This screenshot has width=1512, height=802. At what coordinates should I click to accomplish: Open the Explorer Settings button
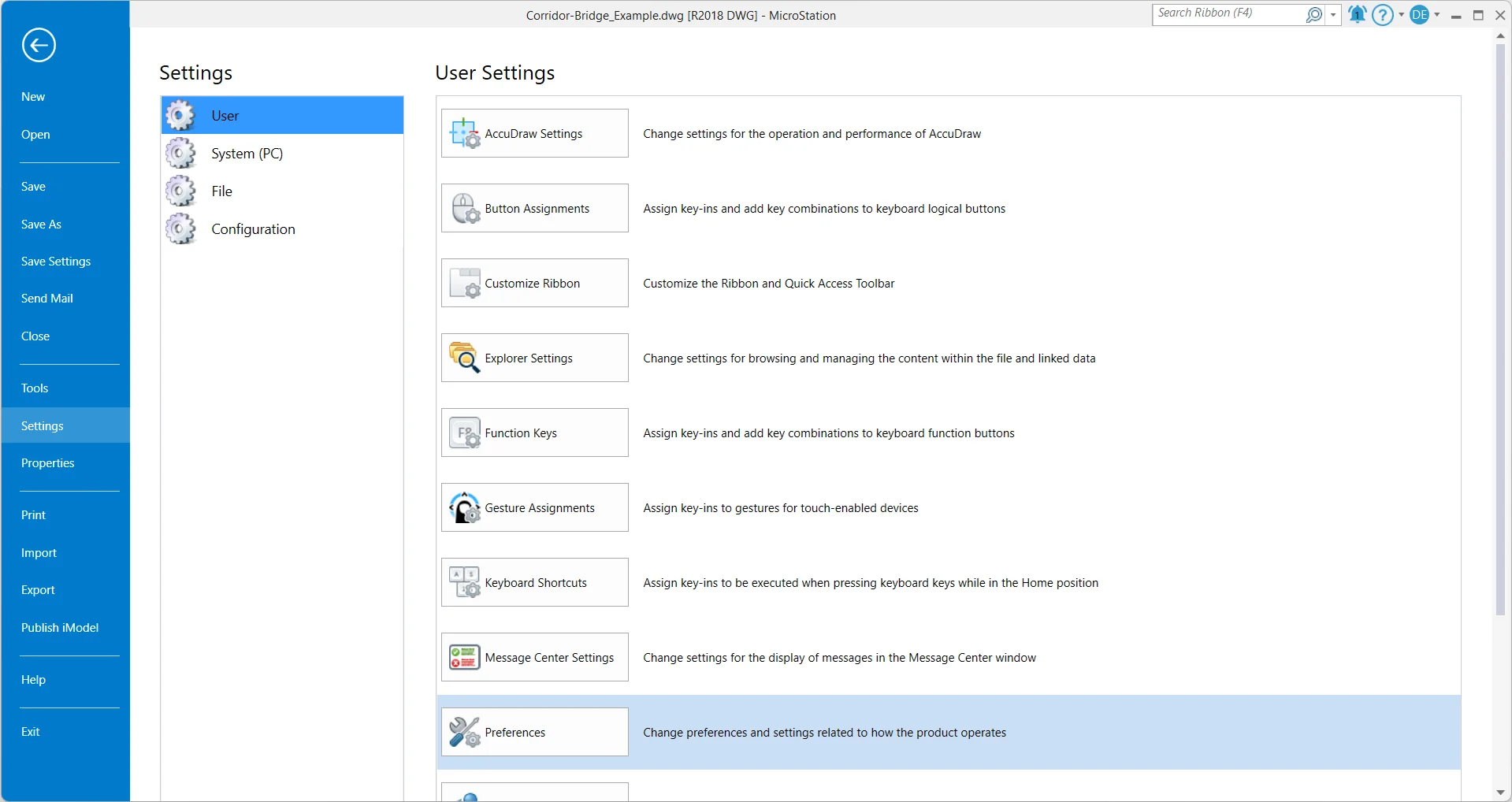click(x=535, y=358)
